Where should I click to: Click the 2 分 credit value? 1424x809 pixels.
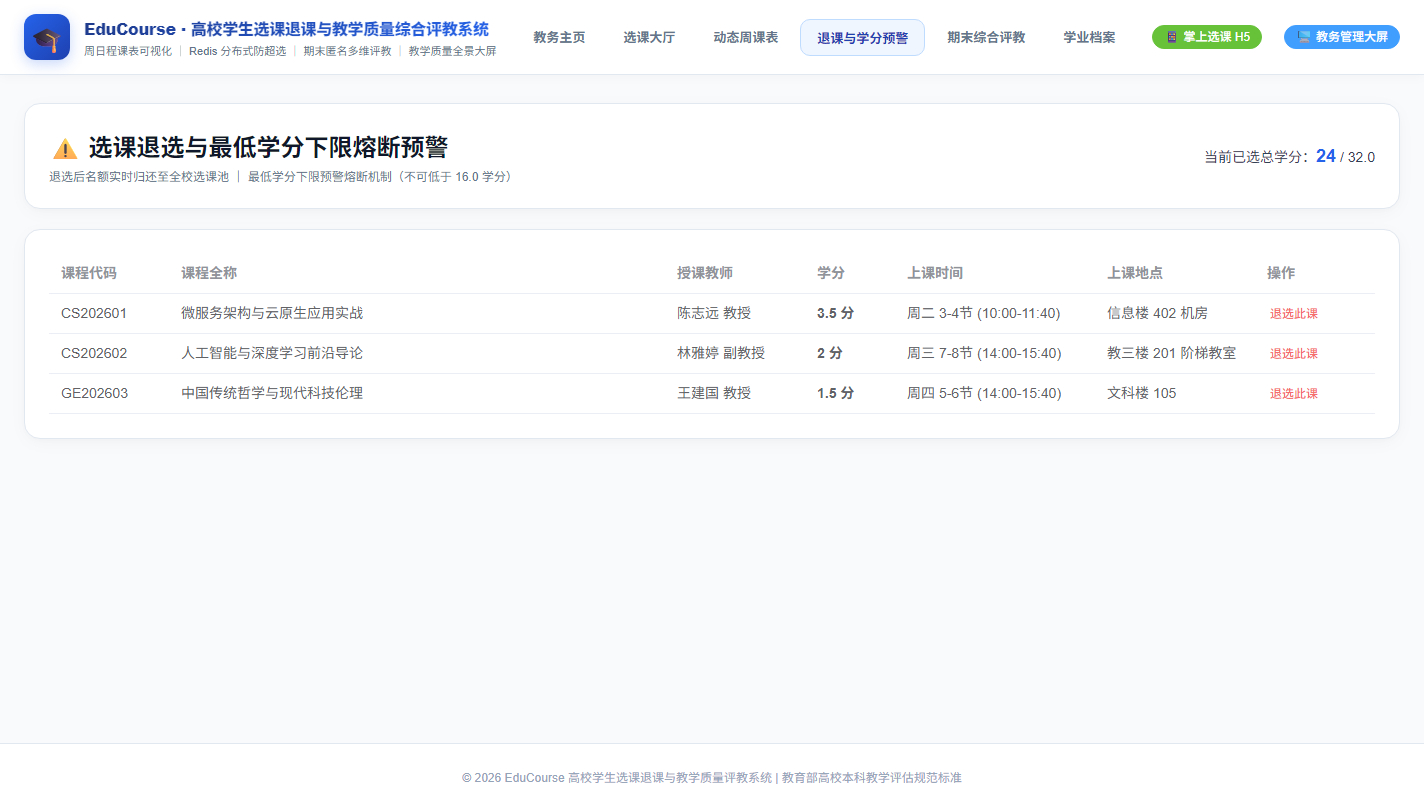pos(830,353)
